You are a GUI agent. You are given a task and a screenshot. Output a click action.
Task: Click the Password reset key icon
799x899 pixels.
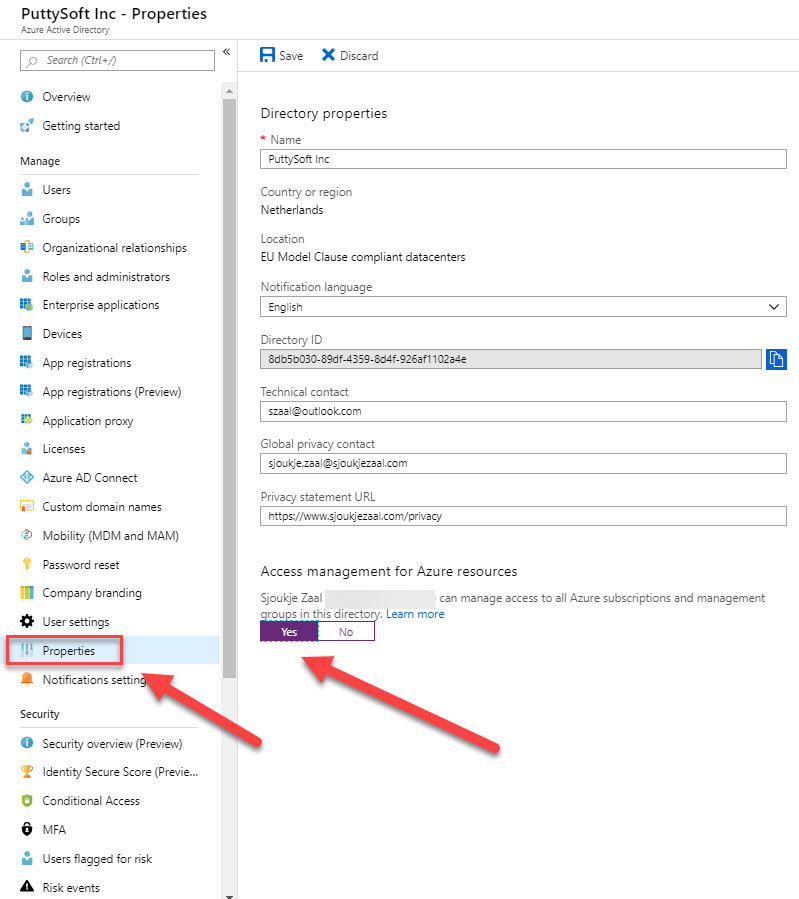pyautogui.click(x=27, y=564)
